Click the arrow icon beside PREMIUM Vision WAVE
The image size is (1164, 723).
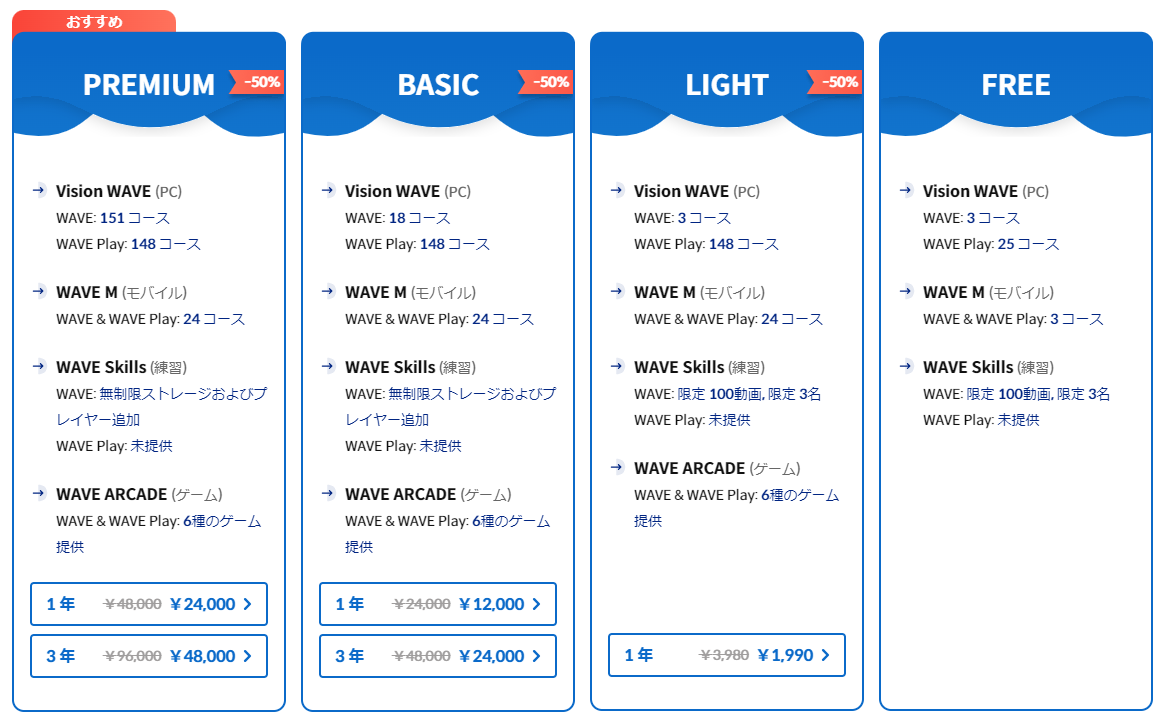pos(39,190)
